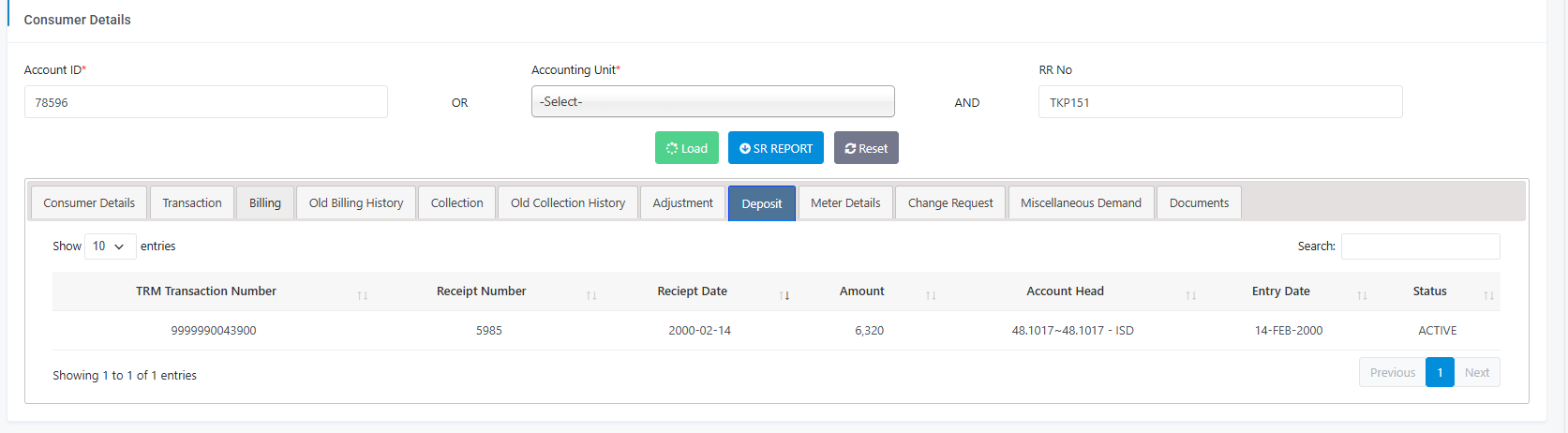
Task: Focus the Account ID input field
Action: coord(205,102)
